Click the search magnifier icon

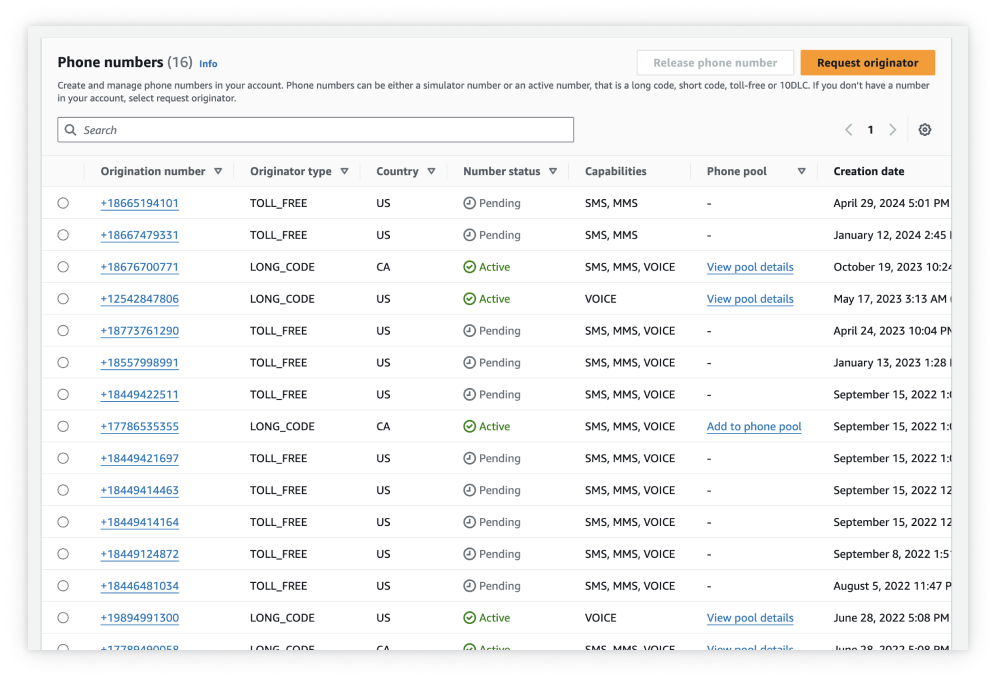[70, 130]
